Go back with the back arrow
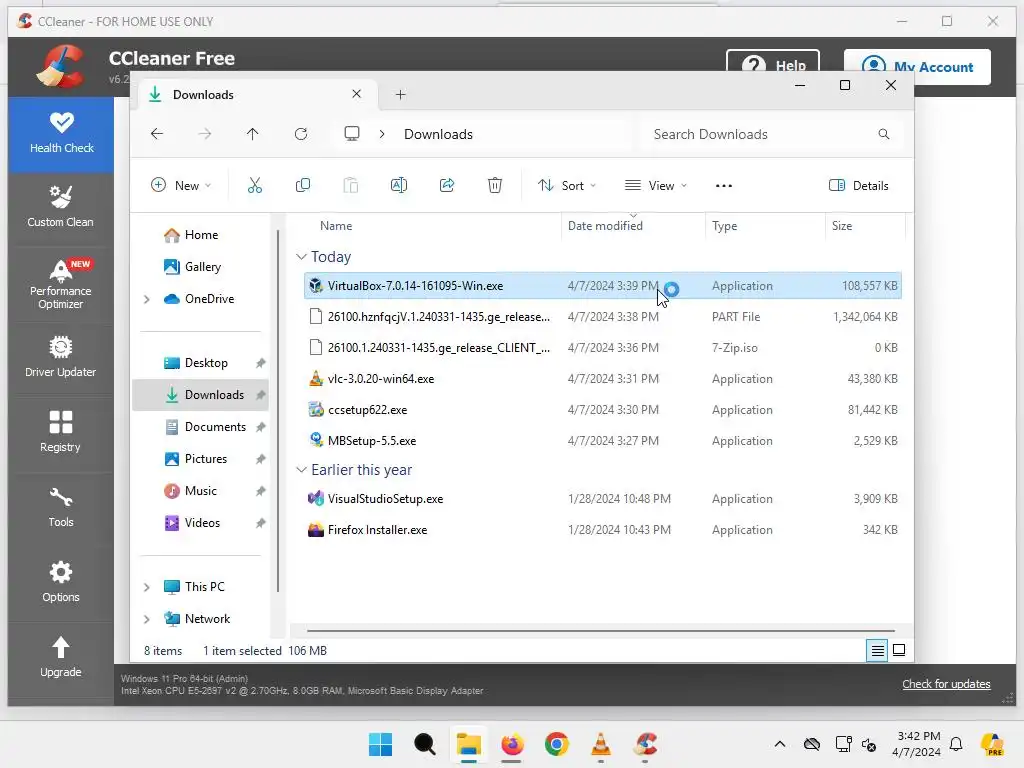The height and width of the screenshot is (768, 1024). tap(157, 134)
